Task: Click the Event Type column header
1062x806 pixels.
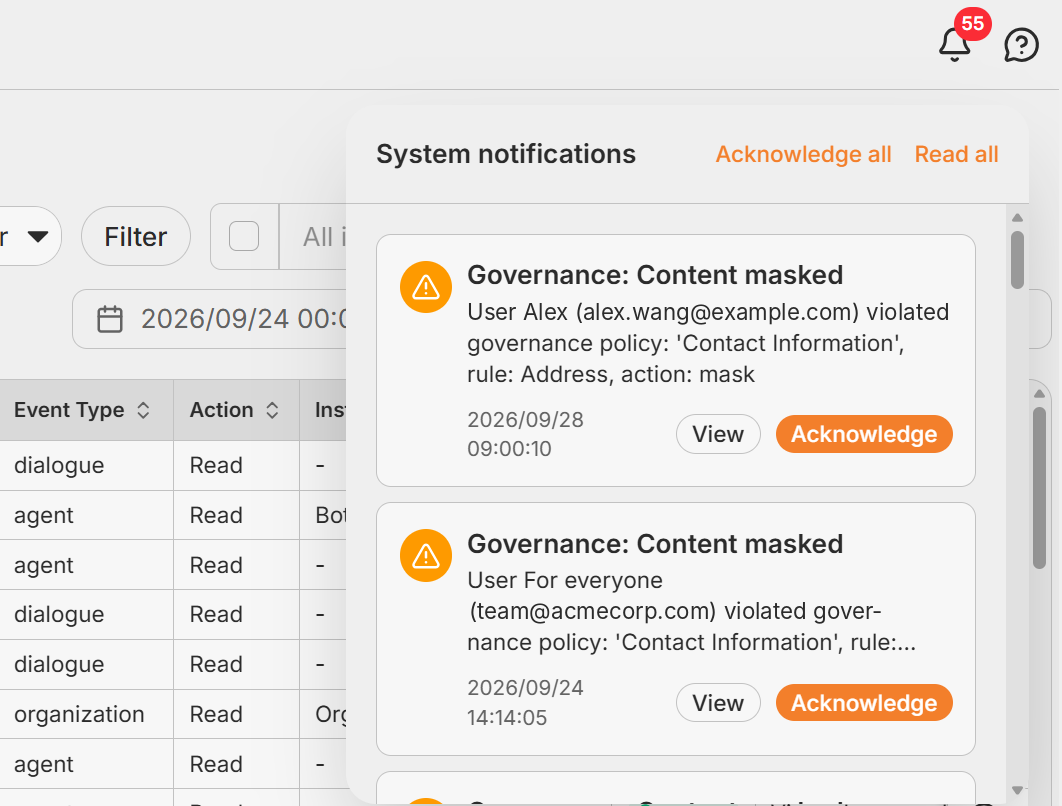Action: [x=87, y=410]
